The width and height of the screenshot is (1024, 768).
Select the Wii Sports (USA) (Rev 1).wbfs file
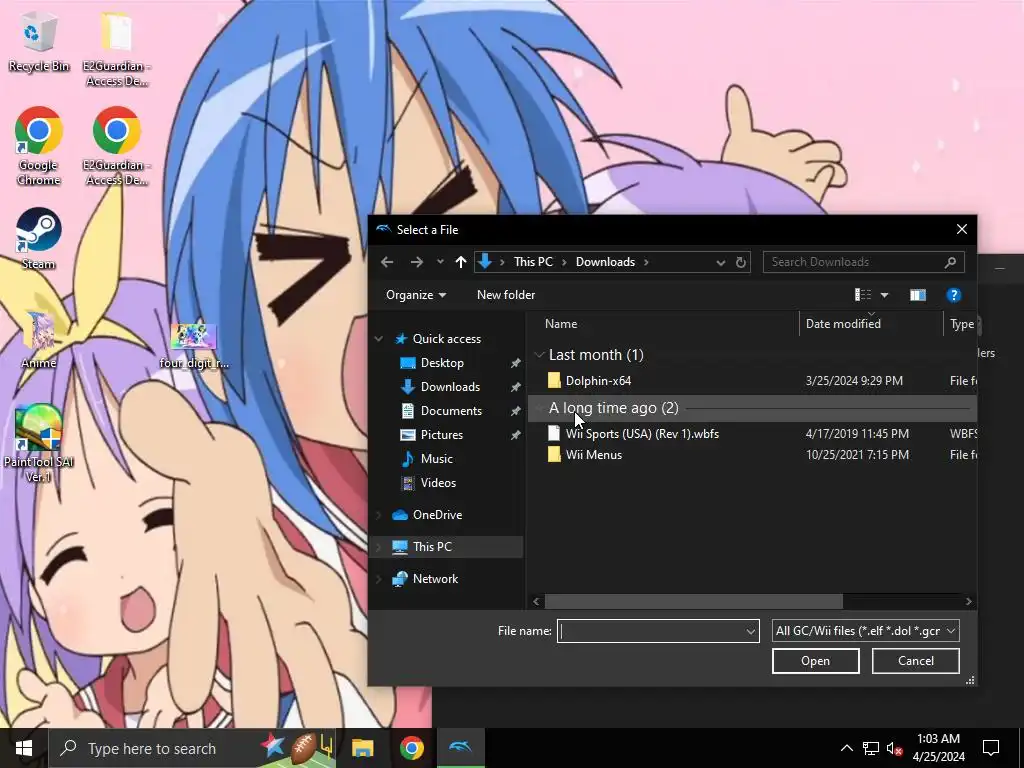642,434
